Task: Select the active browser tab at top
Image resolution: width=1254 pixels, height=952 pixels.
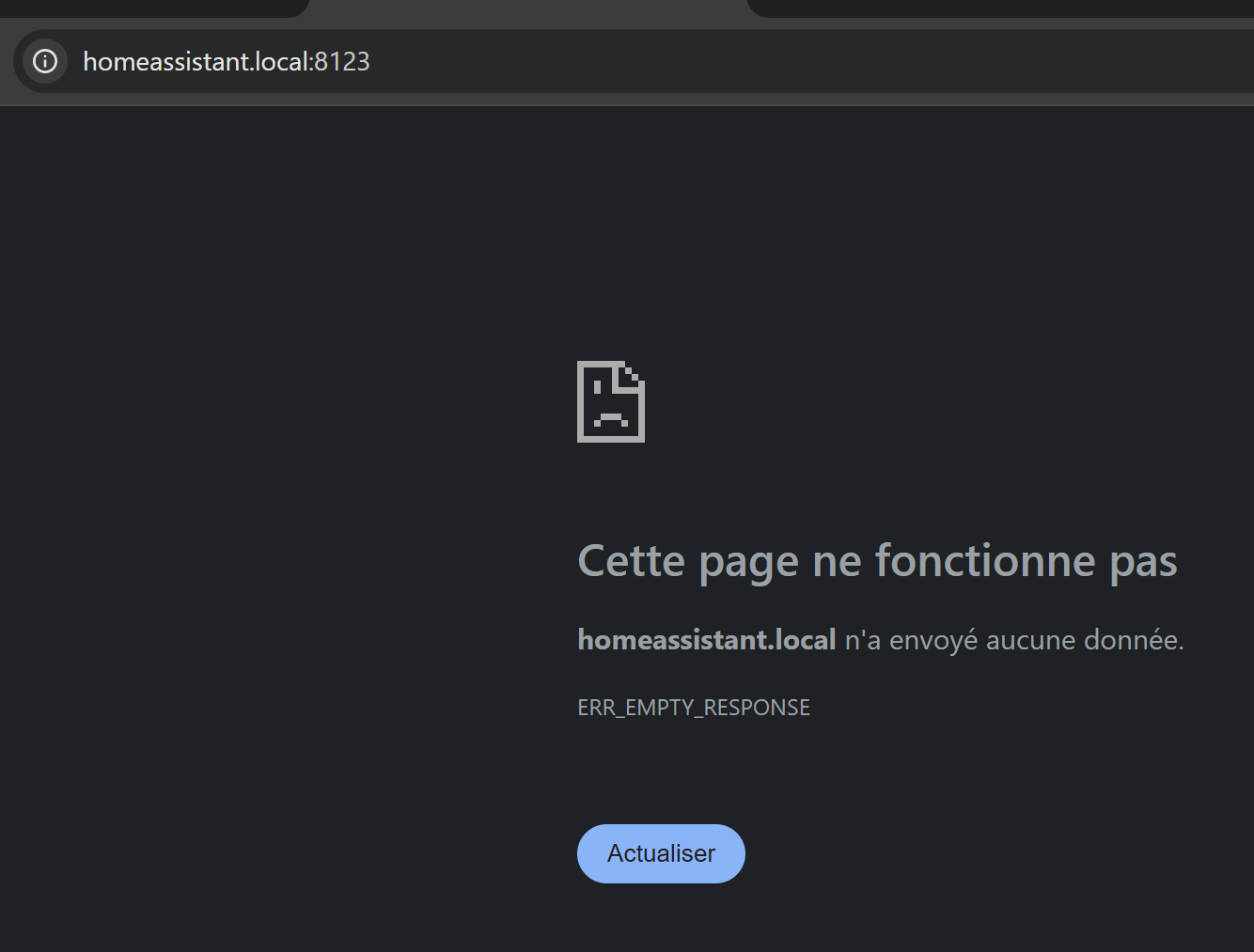Action: point(526,8)
